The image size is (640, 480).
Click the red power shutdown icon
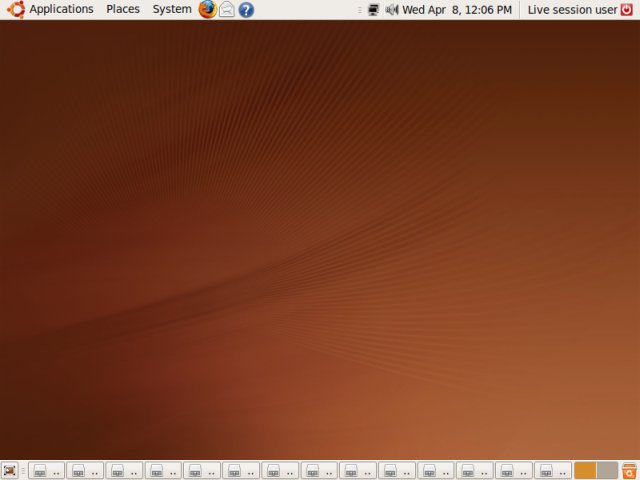(627, 10)
